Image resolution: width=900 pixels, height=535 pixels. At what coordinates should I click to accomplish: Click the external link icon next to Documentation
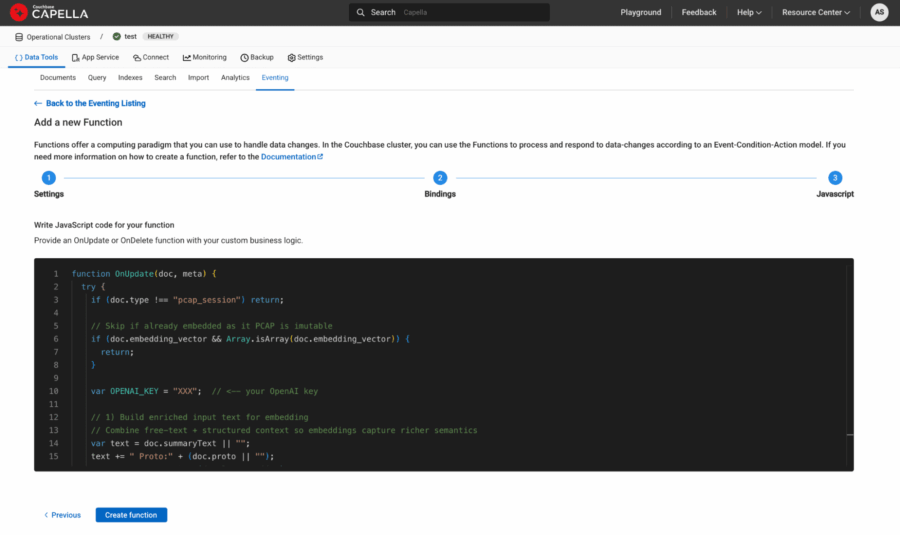pos(320,156)
